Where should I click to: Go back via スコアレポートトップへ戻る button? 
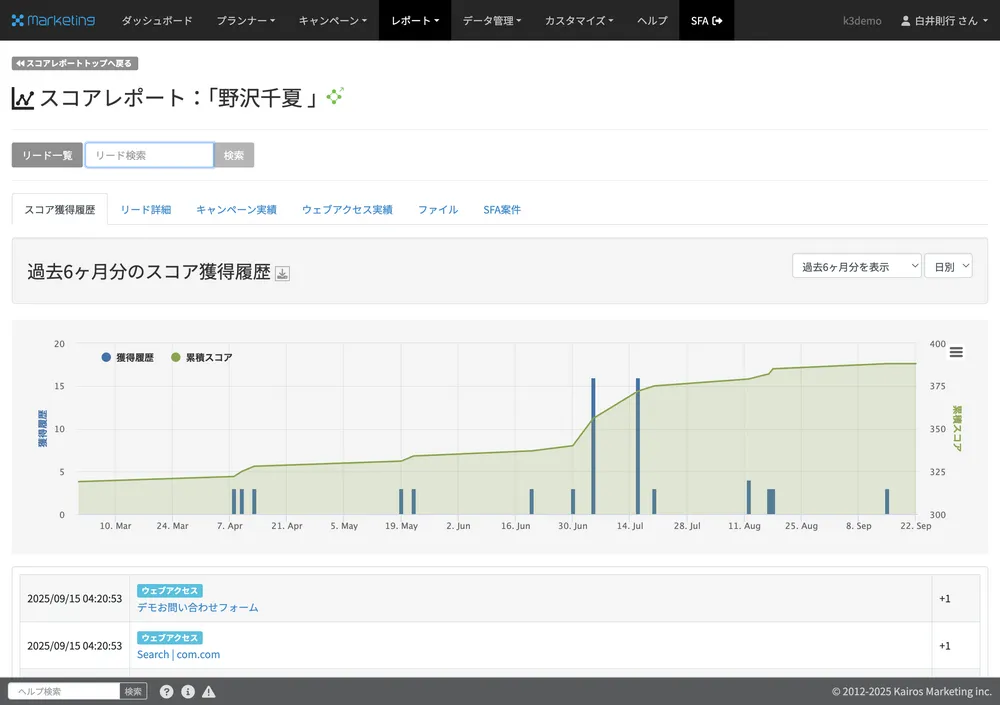(x=75, y=63)
